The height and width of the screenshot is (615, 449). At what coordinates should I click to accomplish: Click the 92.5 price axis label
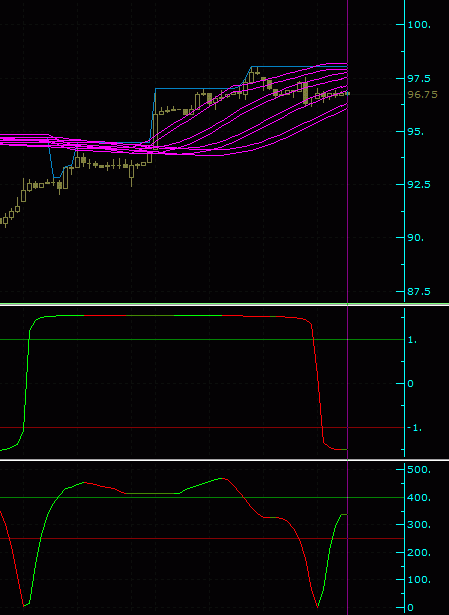[419, 184]
